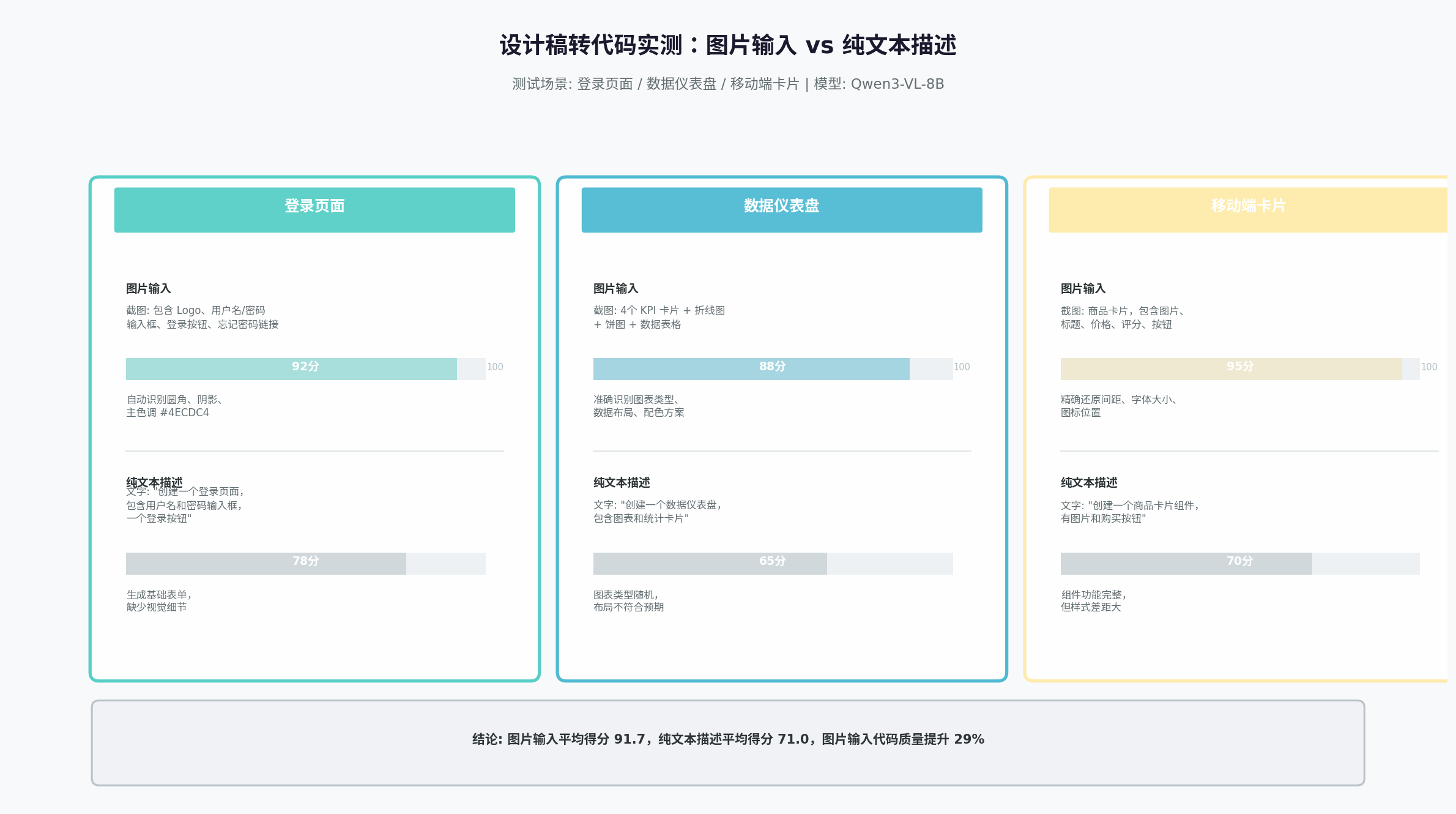
Task: Click text 一个登录按钮"
Action: tap(159, 518)
